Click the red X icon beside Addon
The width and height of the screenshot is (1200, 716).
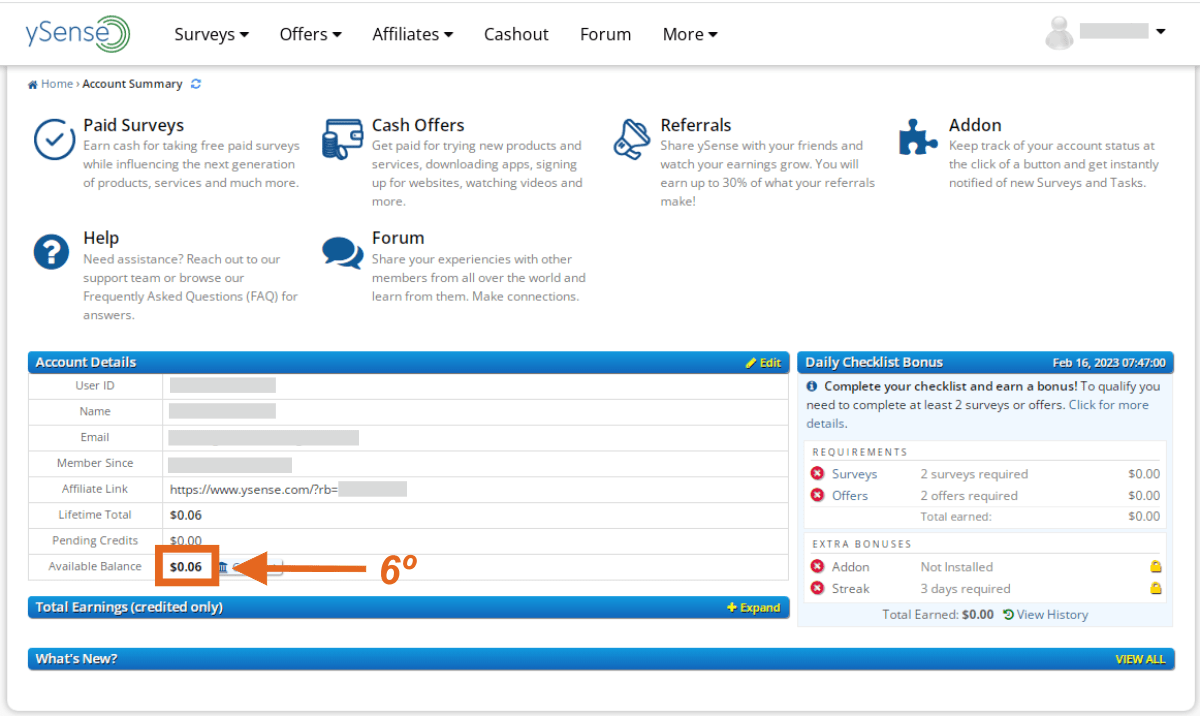[x=817, y=567]
